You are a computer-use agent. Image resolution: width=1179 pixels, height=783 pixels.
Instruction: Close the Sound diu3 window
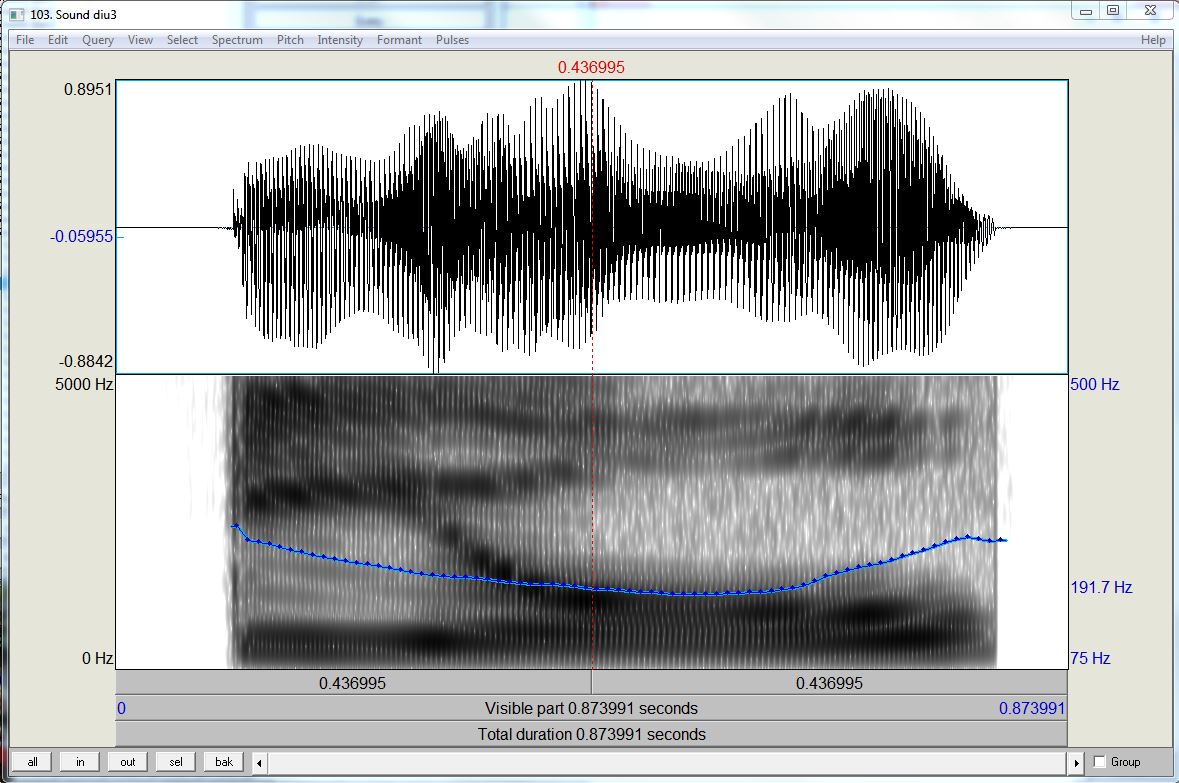tap(1150, 11)
